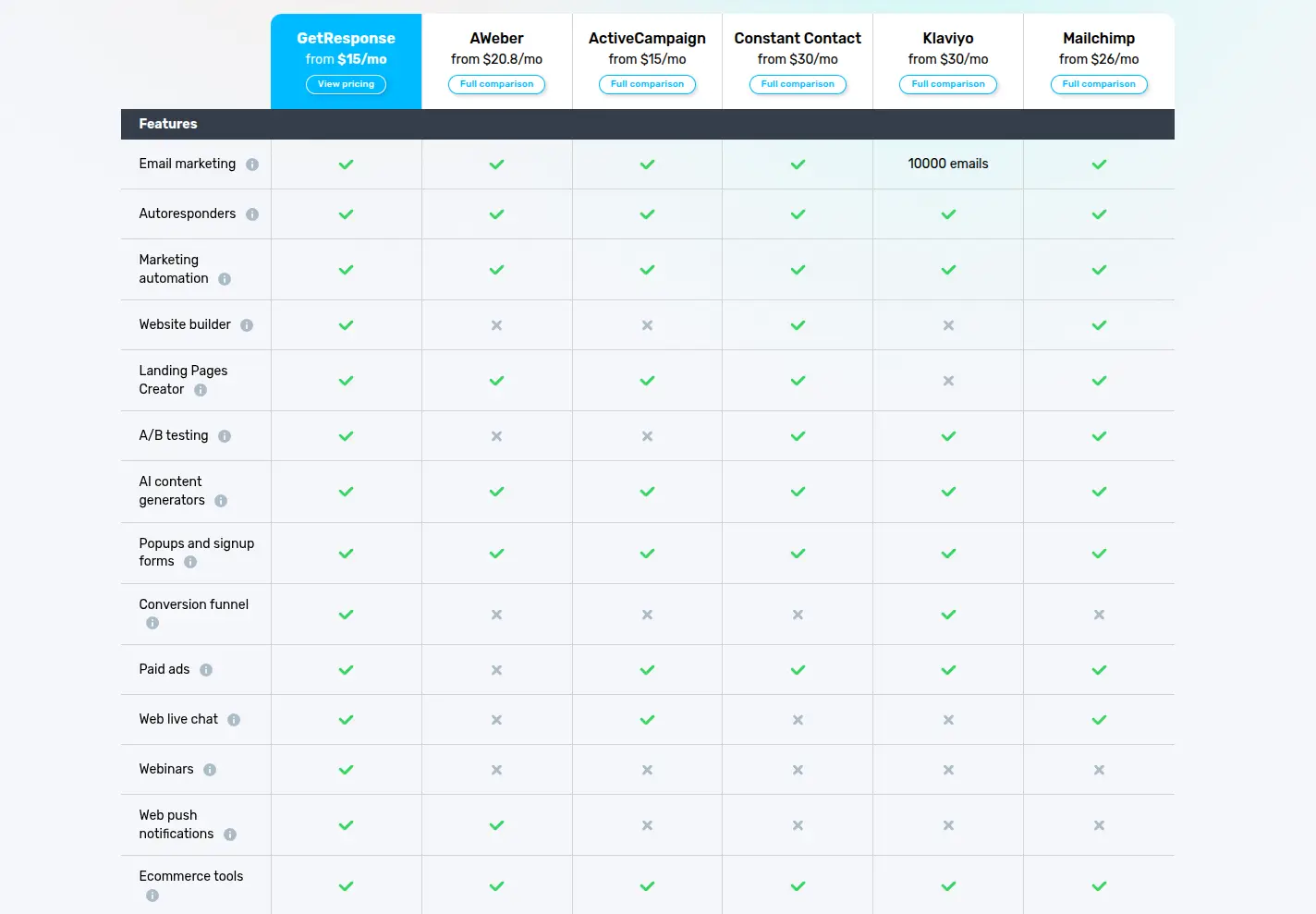1316x914 pixels.
Task: Click View pricing under GetResponse
Action: coord(346,84)
